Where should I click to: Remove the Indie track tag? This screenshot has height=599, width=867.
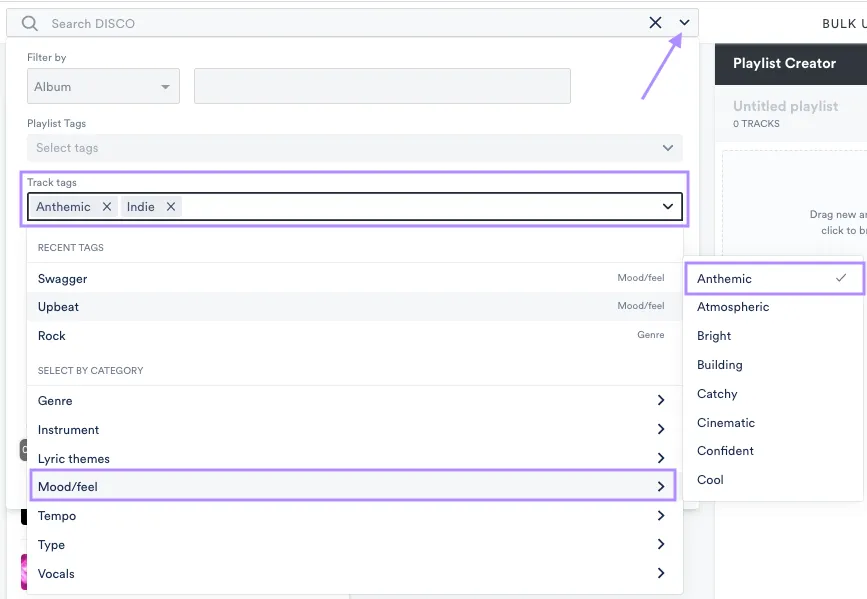pyautogui.click(x=171, y=207)
